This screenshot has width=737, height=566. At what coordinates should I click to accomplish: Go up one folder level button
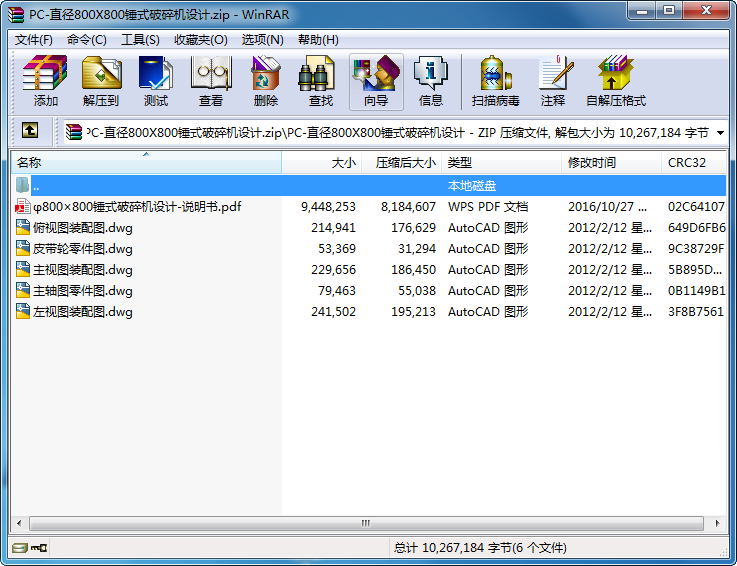[30, 131]
